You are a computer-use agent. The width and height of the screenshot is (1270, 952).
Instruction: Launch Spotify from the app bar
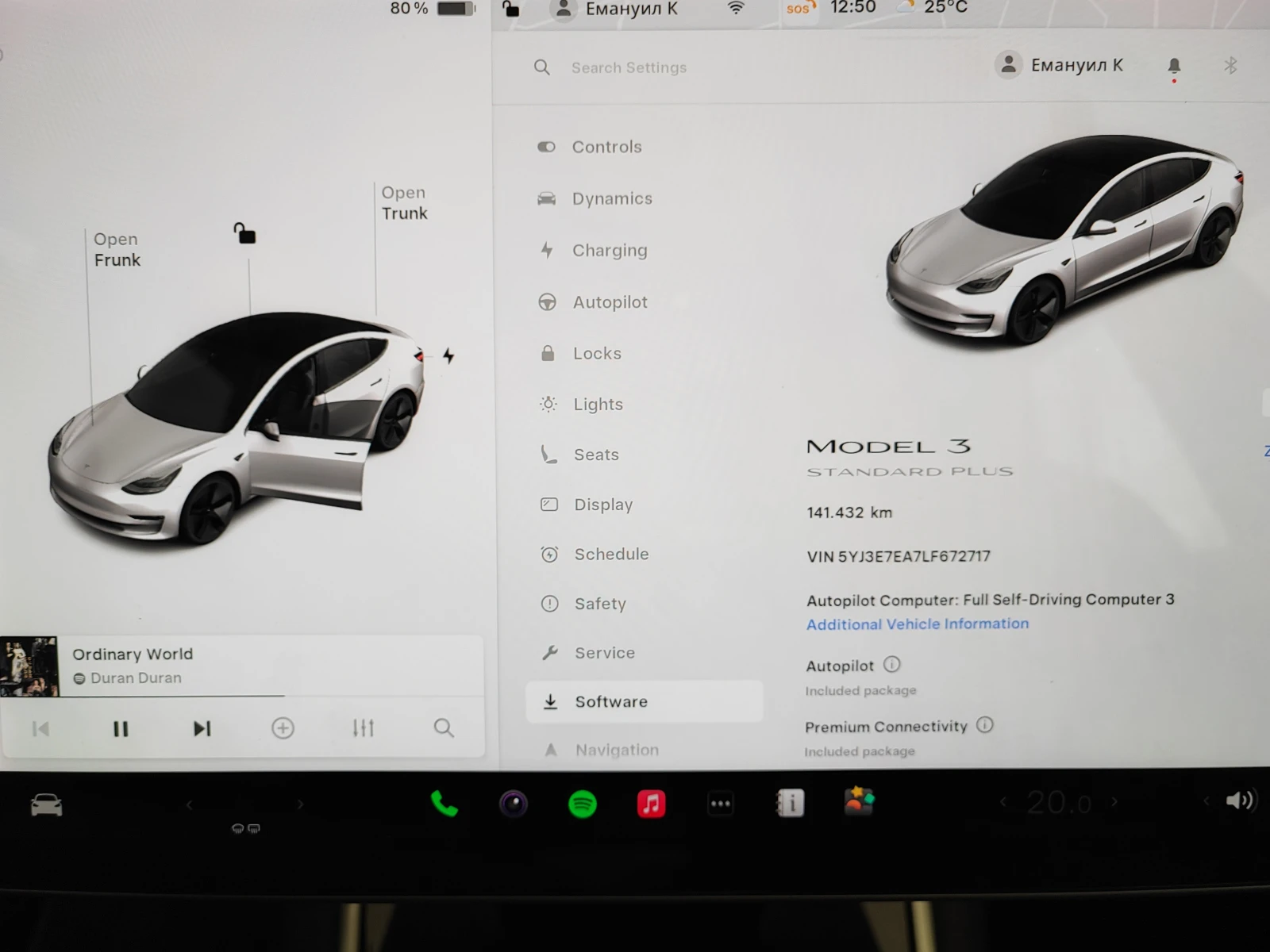tap(583, 804)
